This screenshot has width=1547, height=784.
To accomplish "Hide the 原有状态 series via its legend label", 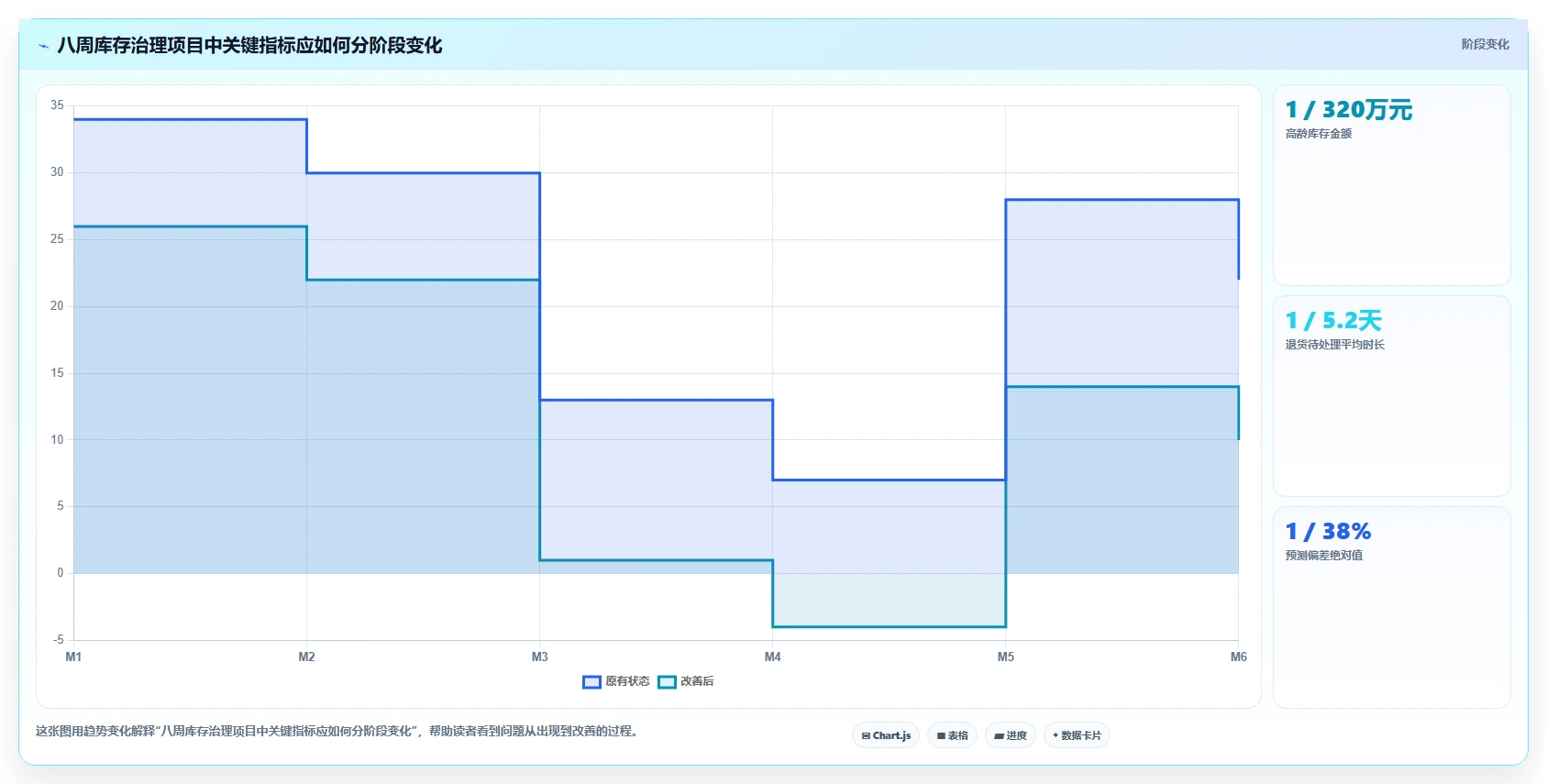I will 627,681.
